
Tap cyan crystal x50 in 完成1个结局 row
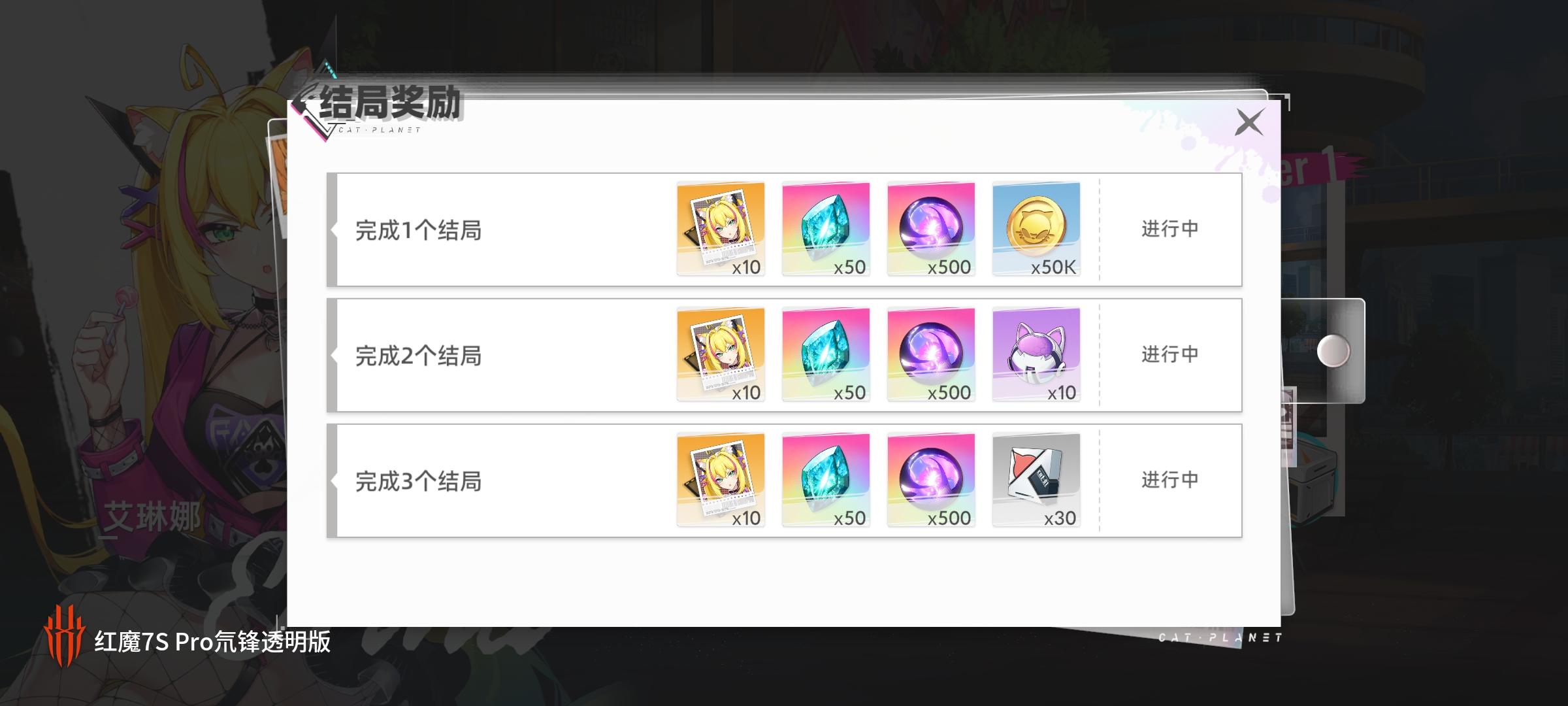coord(826,229)
